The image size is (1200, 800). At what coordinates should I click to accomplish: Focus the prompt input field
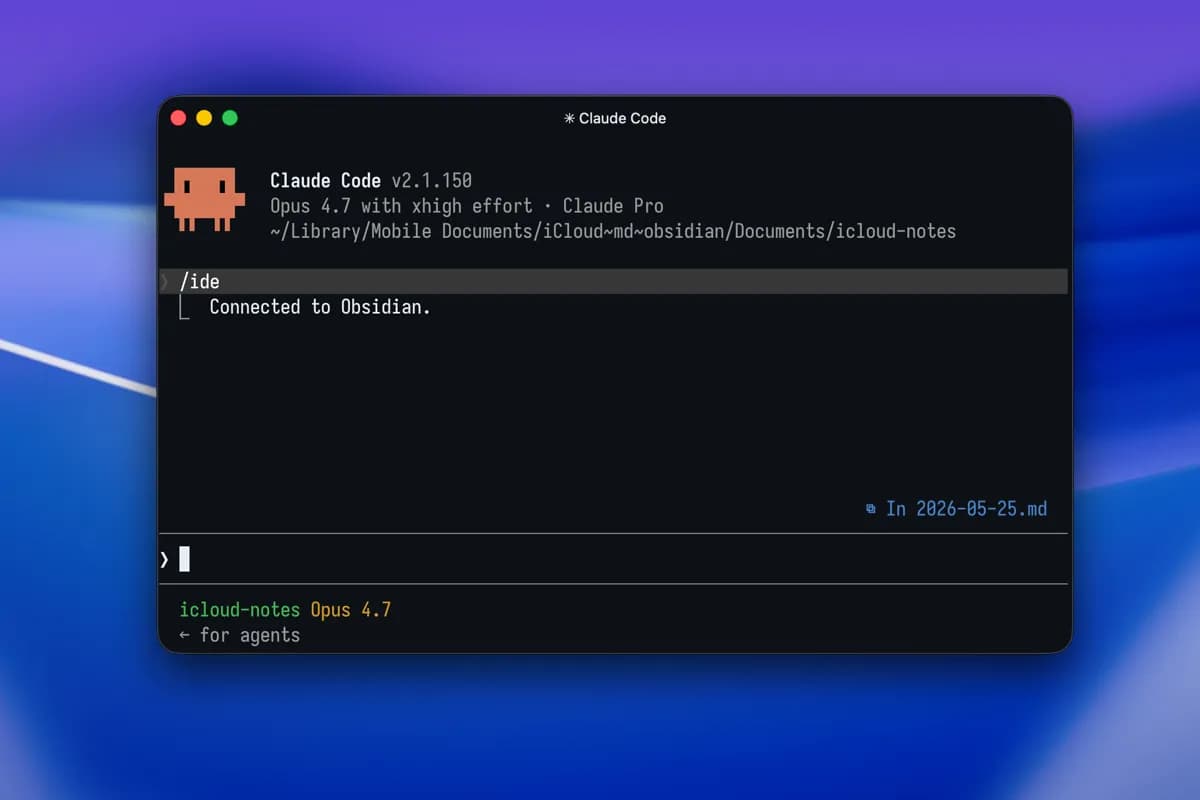click(613, 559)
